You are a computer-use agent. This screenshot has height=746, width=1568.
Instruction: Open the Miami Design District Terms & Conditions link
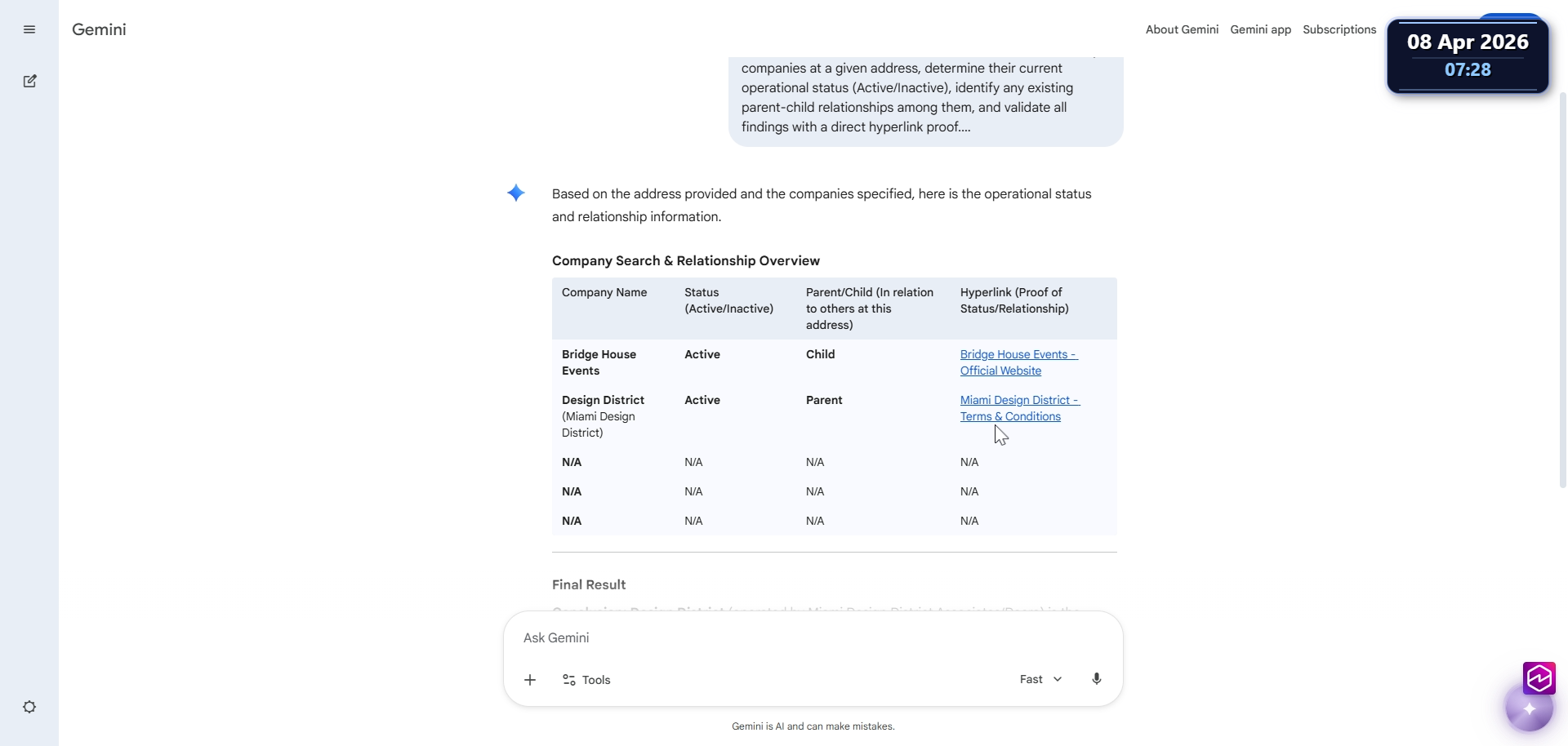coord(1018,408)
